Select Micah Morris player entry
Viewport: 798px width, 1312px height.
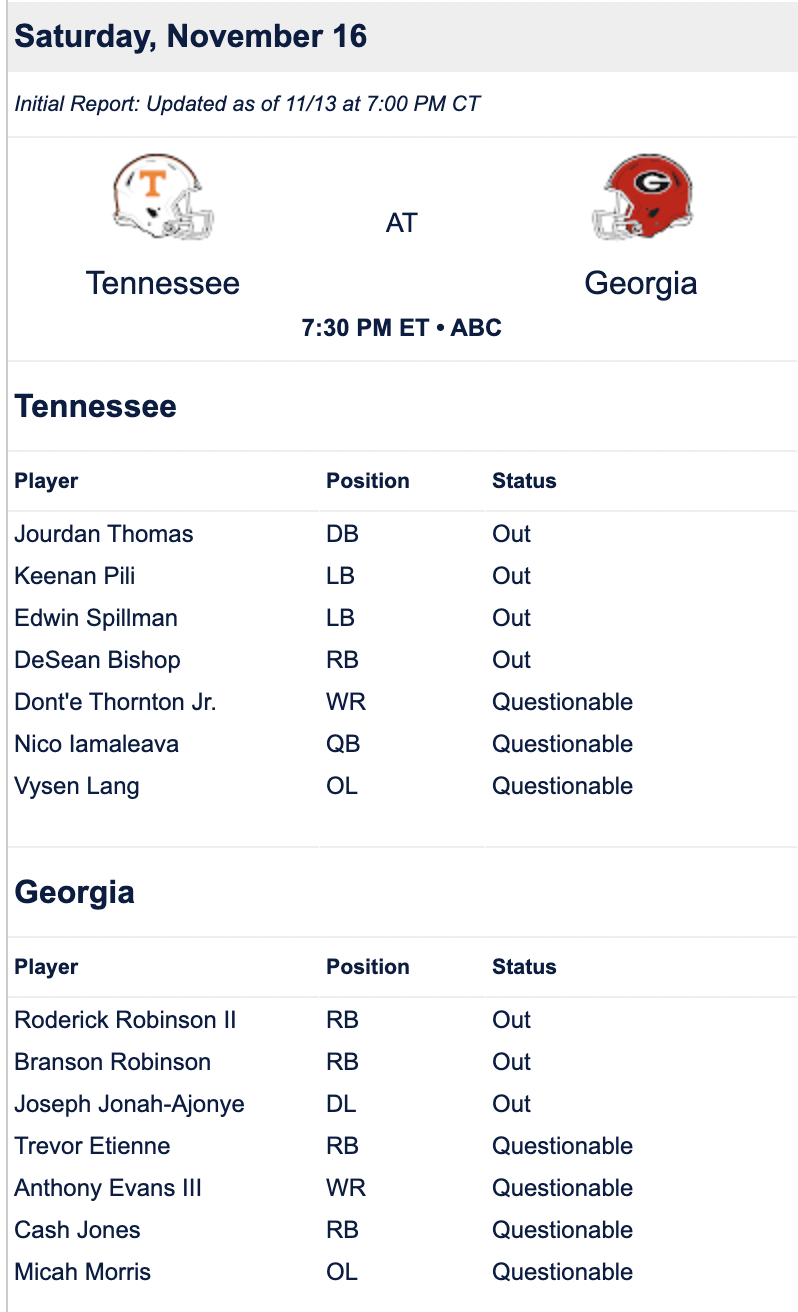pyautogui.click(x=83, y=1272)
